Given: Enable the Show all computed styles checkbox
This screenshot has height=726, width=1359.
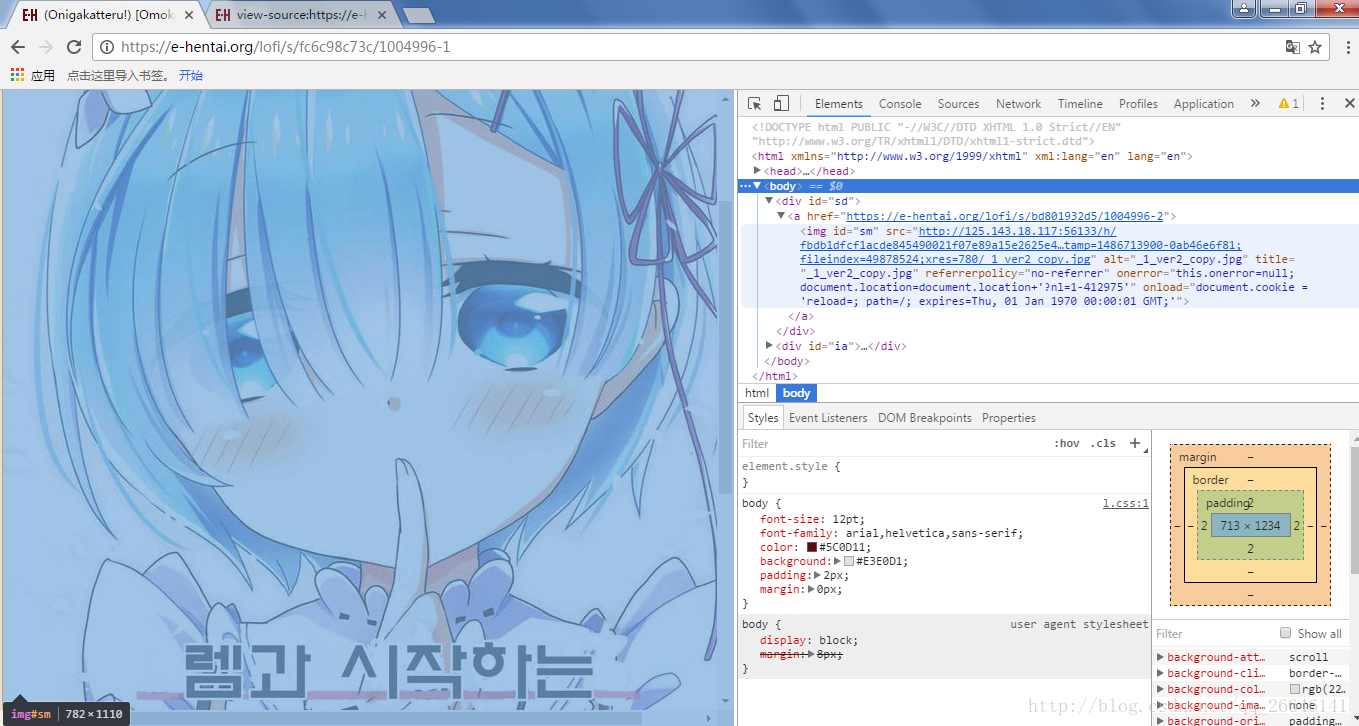Looking at the screenshot, I should (1286, 633).
